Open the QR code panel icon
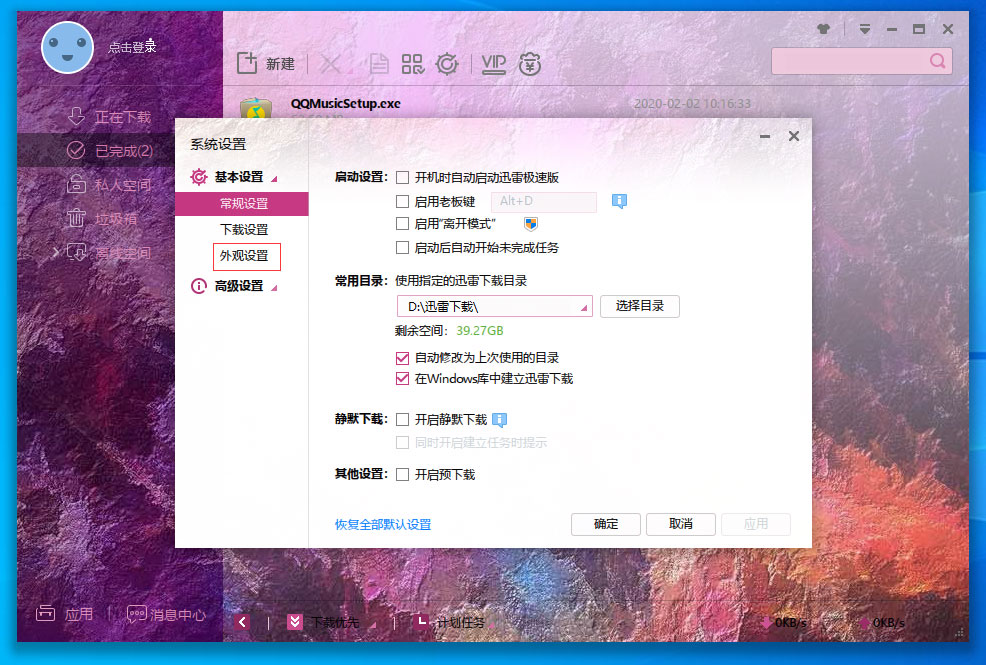This screenshot has height=665, width=986. click(411, 63)
